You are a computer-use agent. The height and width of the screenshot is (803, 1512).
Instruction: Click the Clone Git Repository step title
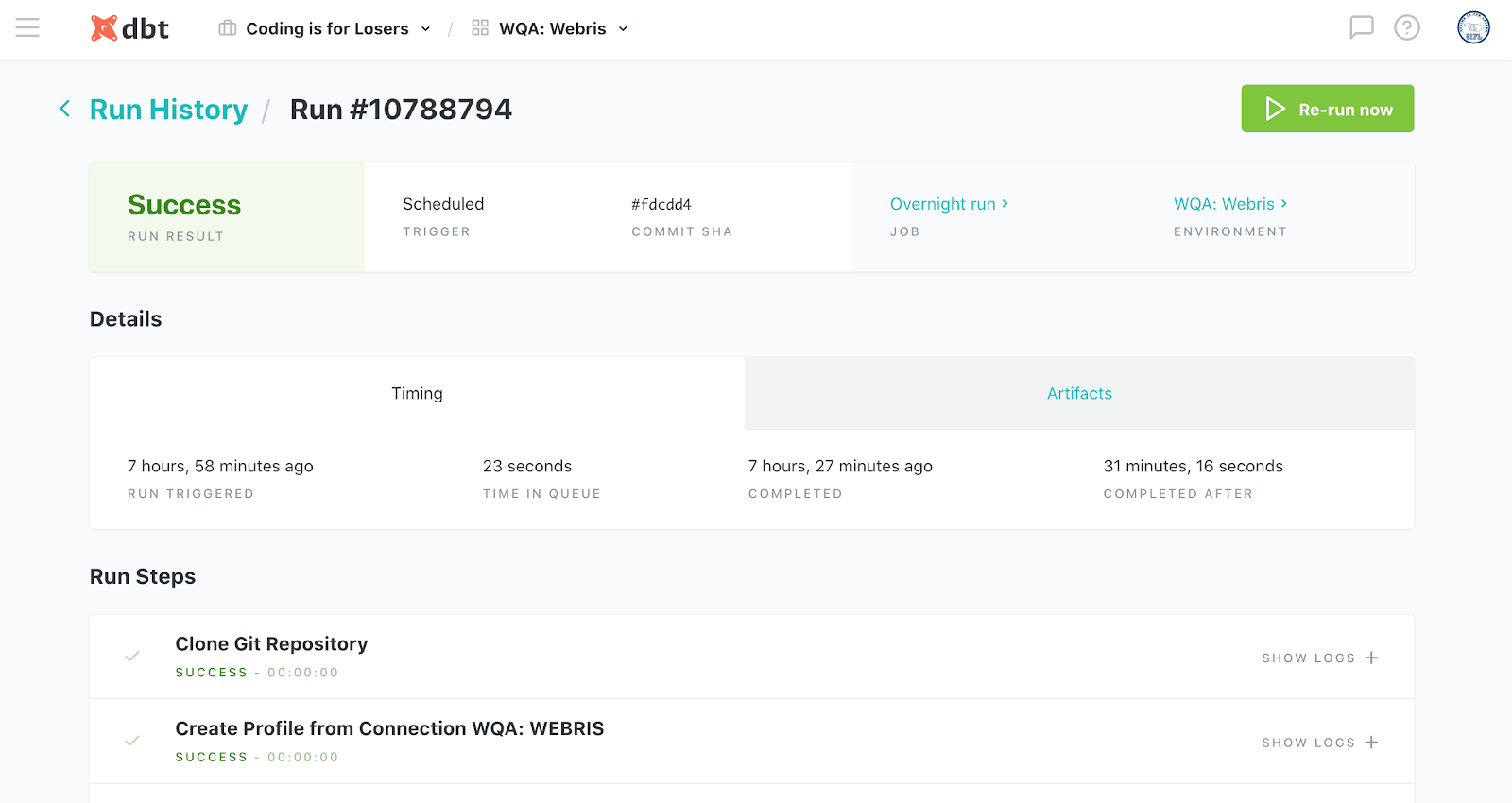click(271, 644)
